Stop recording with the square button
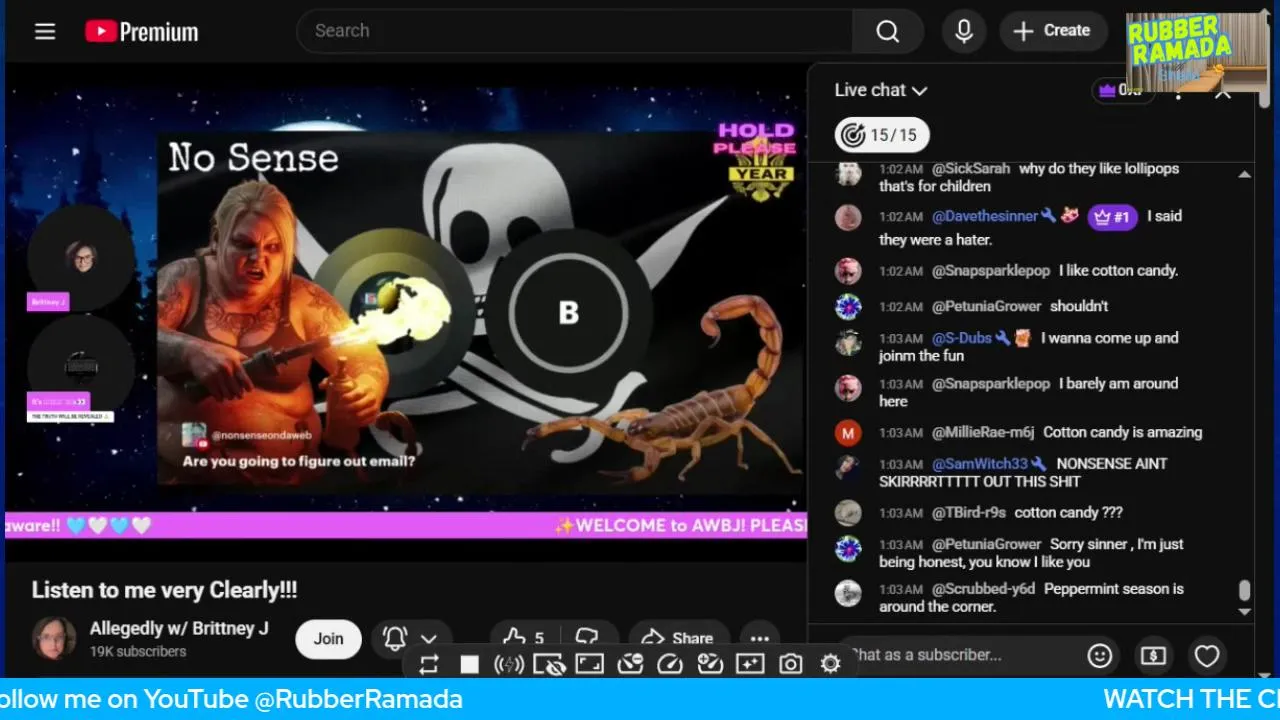 (470, 664)
